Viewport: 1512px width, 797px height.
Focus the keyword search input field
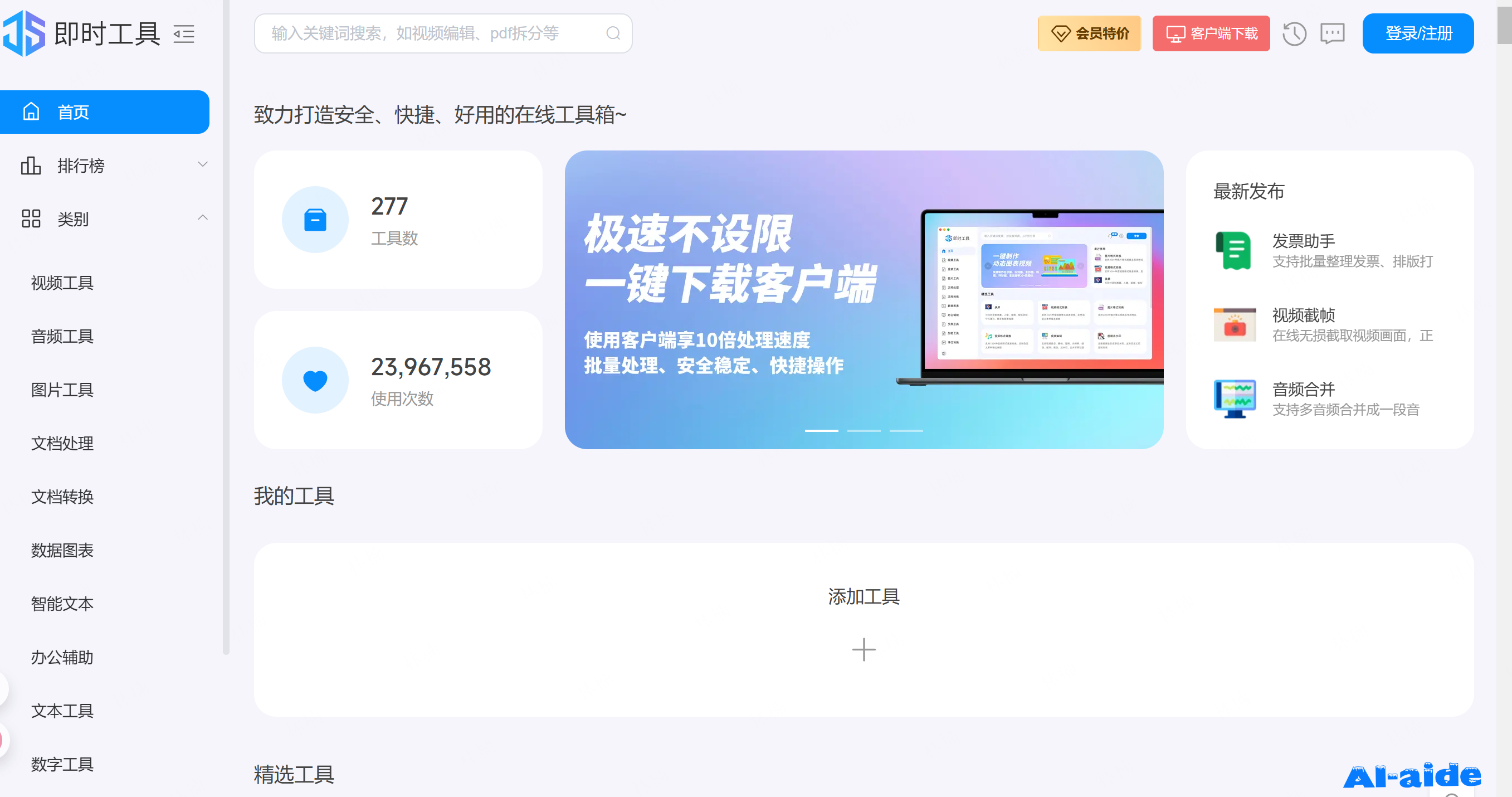(x=428, y=33)
